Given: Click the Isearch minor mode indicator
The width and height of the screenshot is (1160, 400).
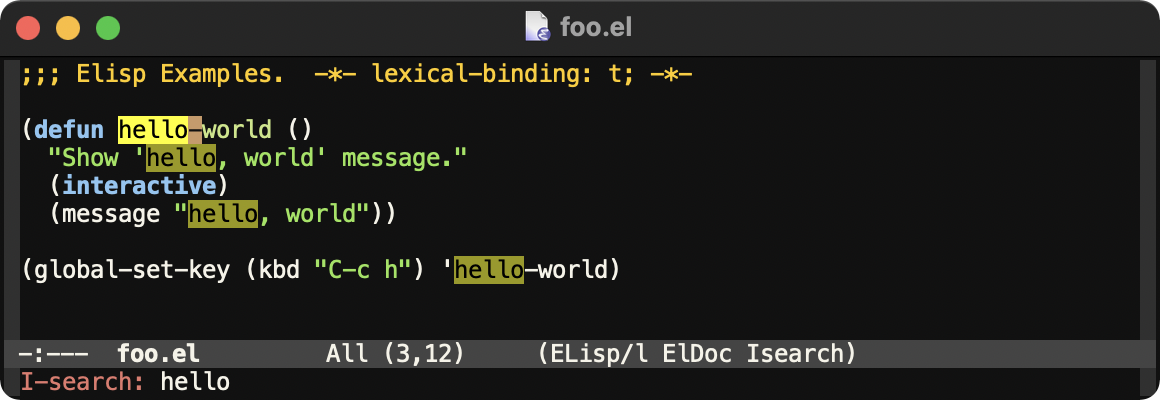Looking at the screenshot, I should pos(802,353).
